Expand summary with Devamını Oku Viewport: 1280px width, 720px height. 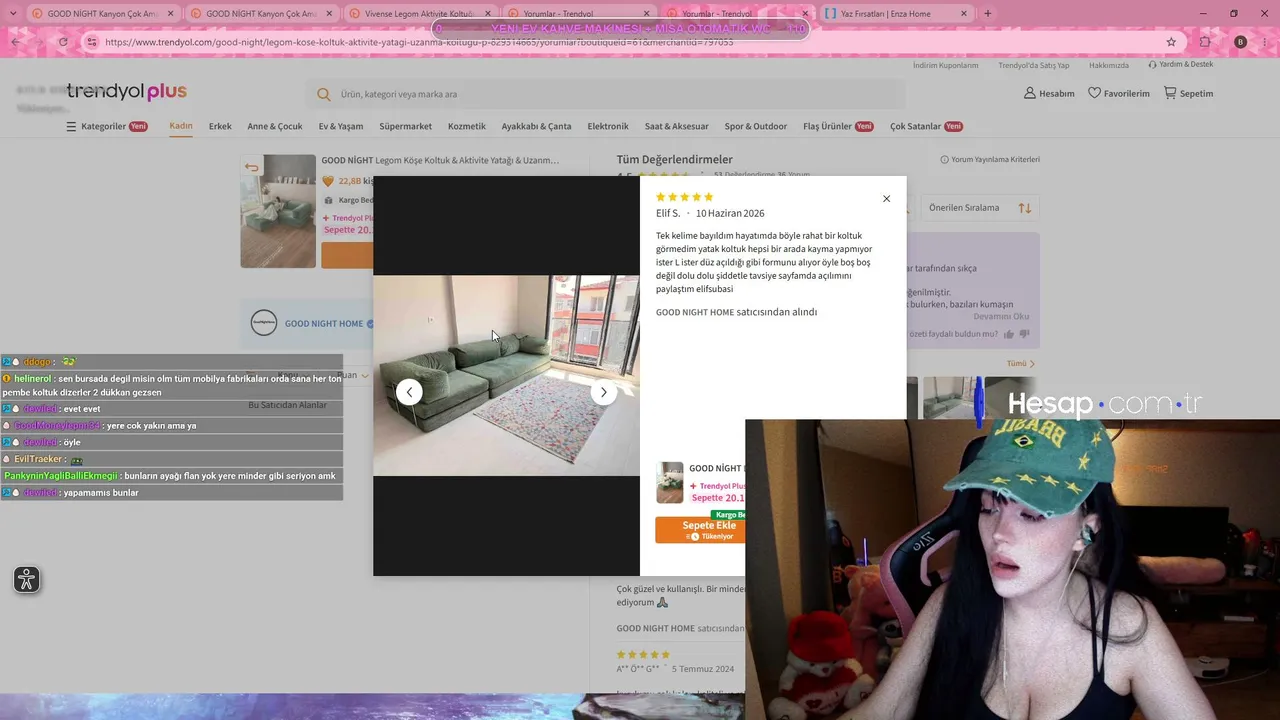[x=1001, y=316]
